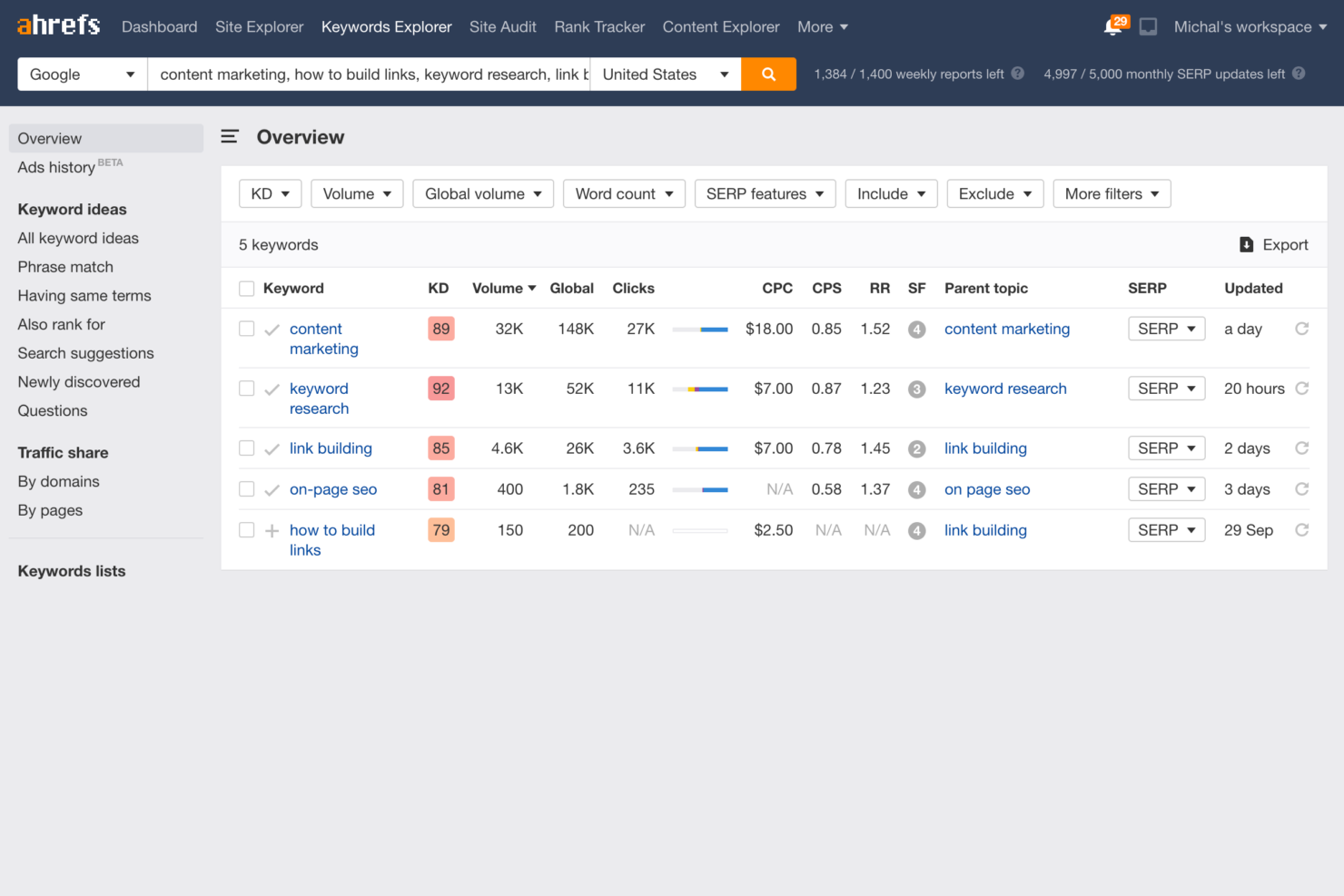Expand the SERP dropdown for link building

pyautogui.click(x=1166, y=448)
